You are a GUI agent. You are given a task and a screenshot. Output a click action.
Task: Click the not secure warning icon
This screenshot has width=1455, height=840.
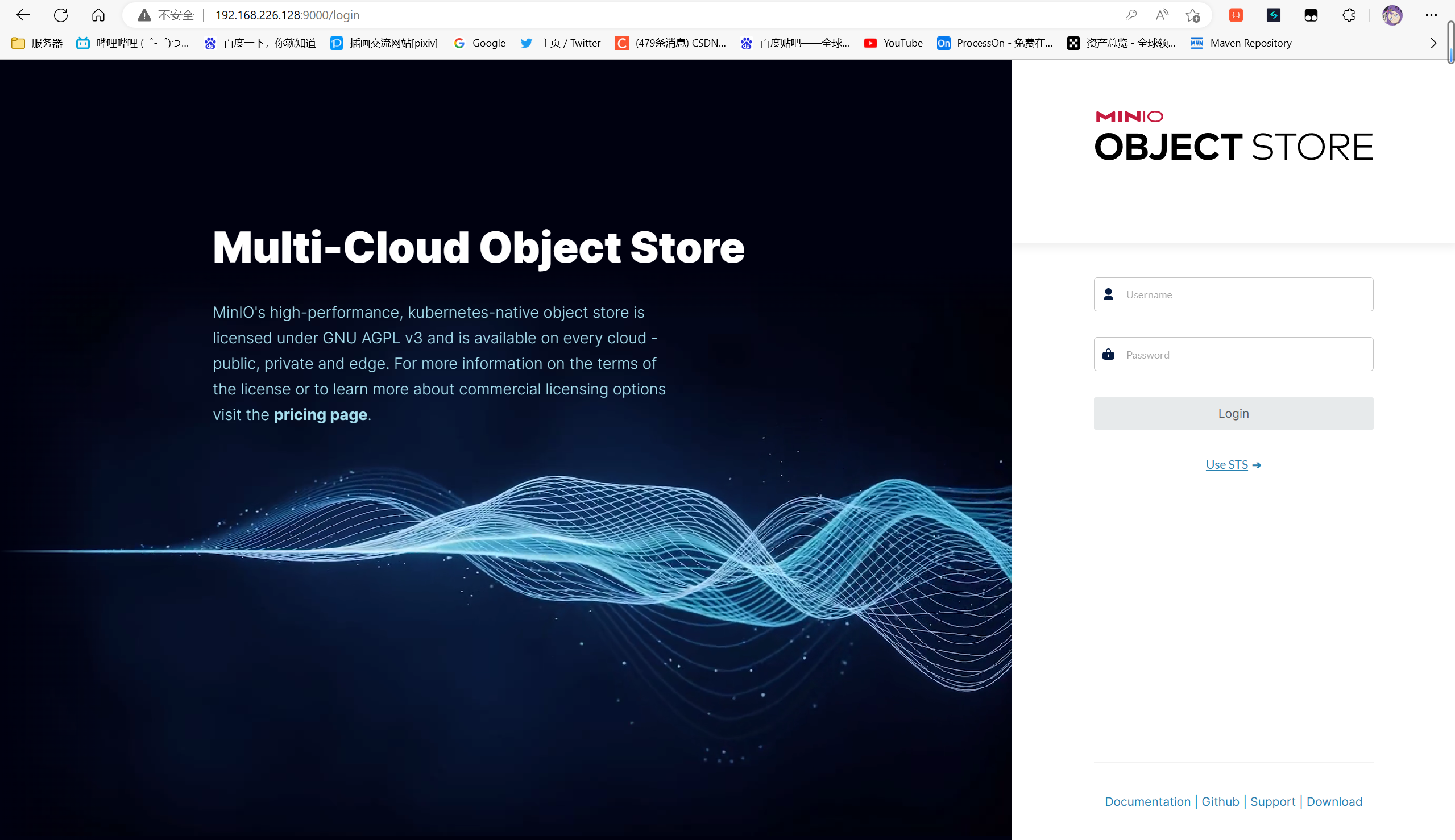click(x=144, y=15)
